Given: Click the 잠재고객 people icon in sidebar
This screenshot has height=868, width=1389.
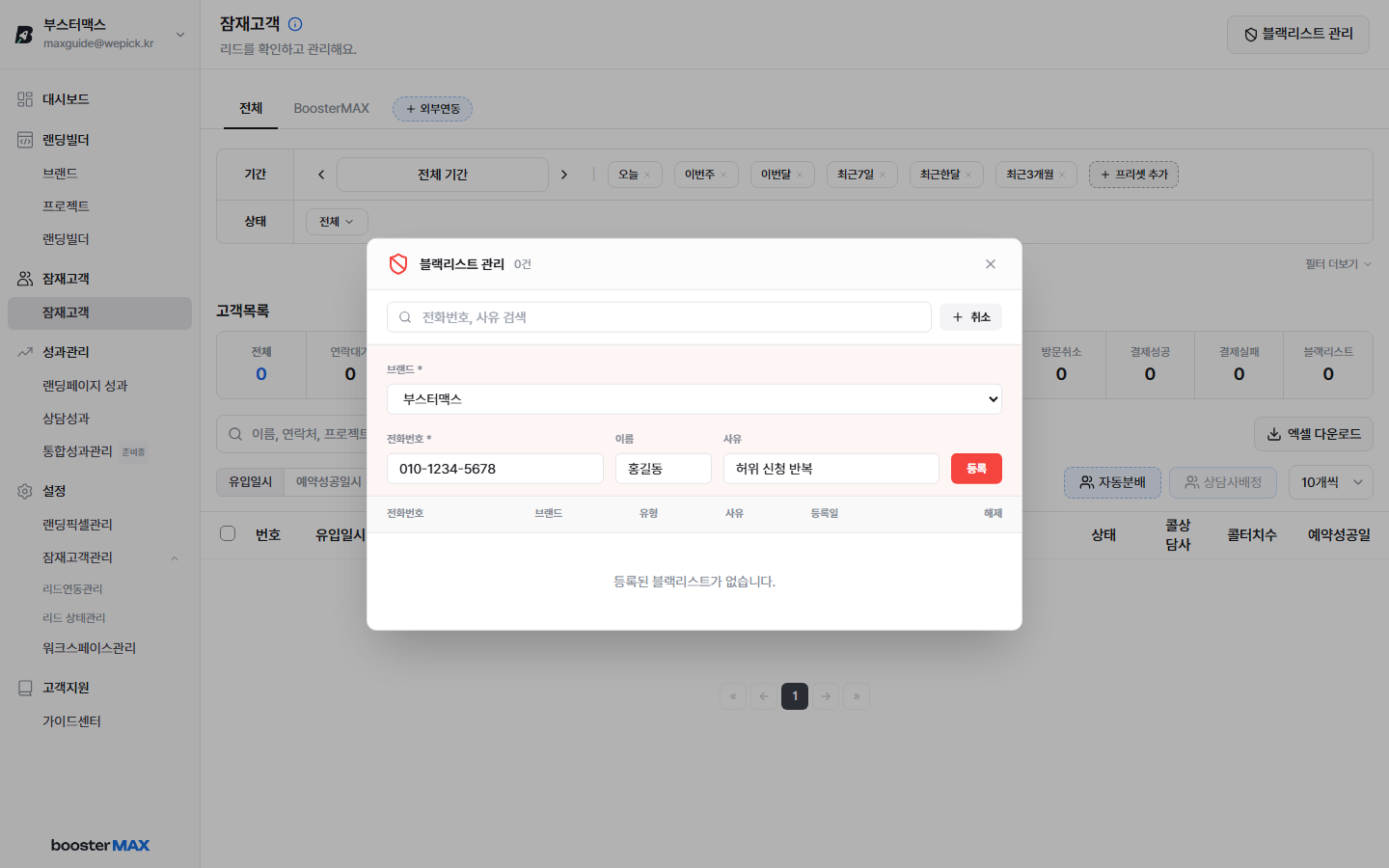Looking at the screenshot, I should point(25,279).
